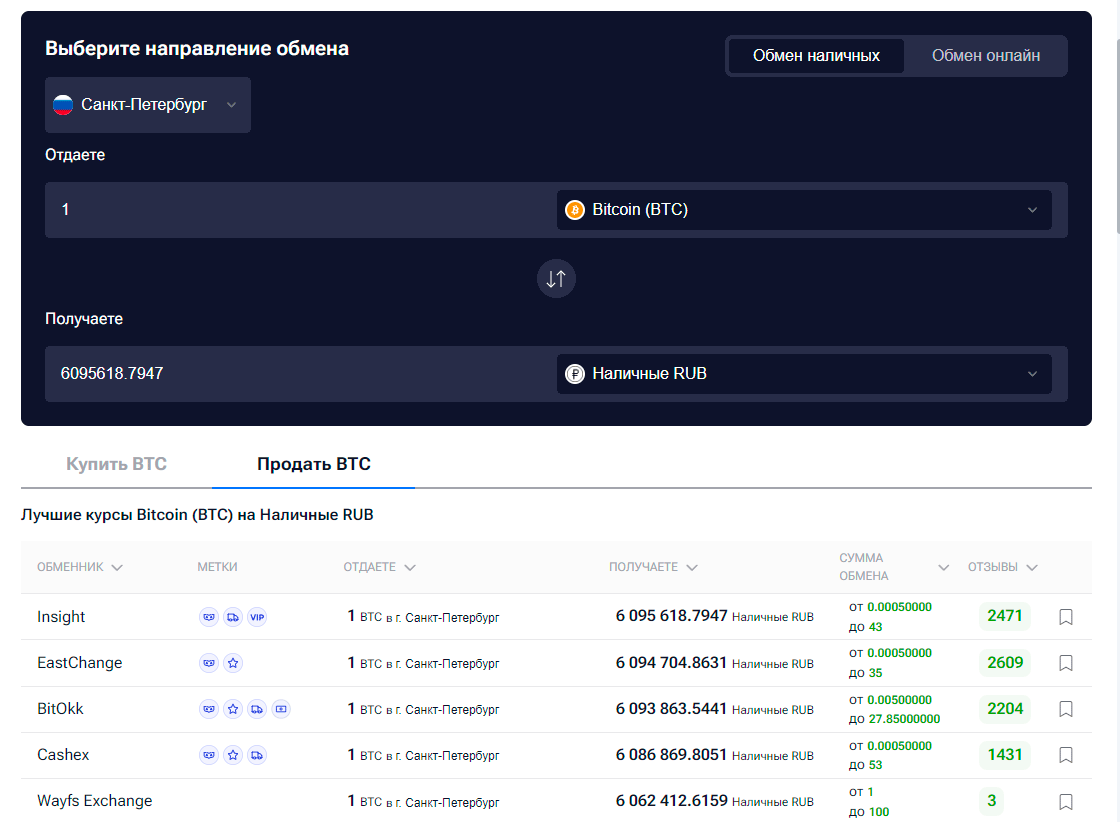
Task: Click the VIP badge in the Insight row
Action: tap(257, 617)
